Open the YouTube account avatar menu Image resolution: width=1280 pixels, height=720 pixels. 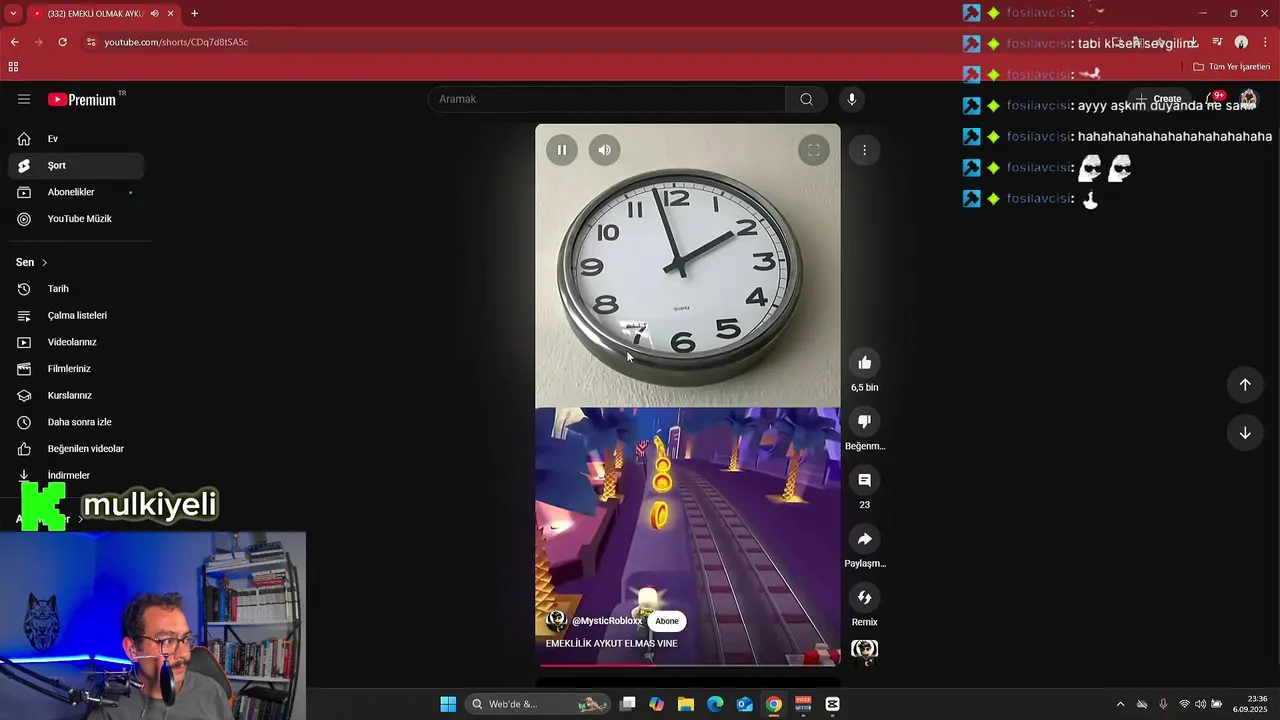point(1248,100)
